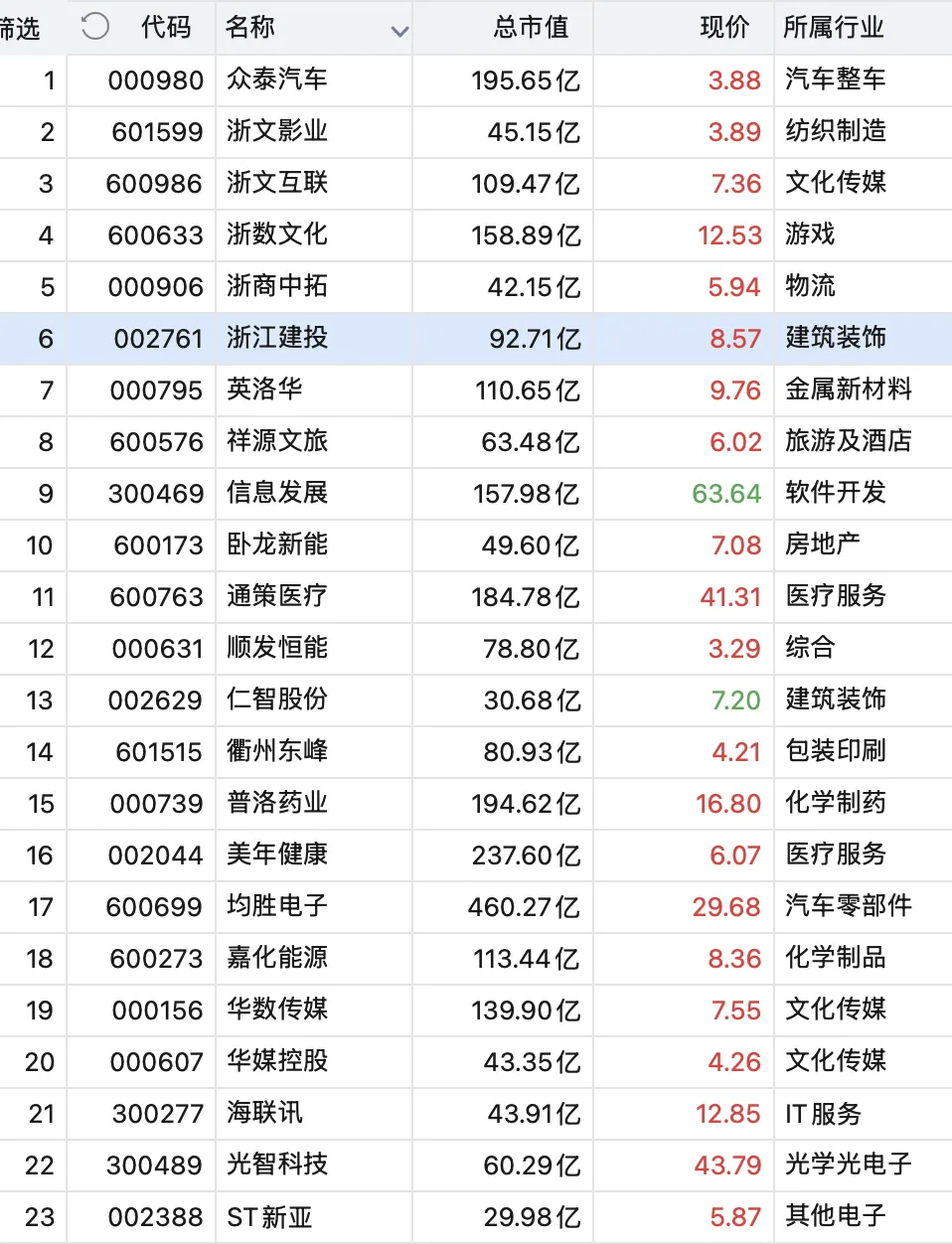Select the stock 英洛华
The height and width of the screenshot is (1244, 952).
point(264,389)
